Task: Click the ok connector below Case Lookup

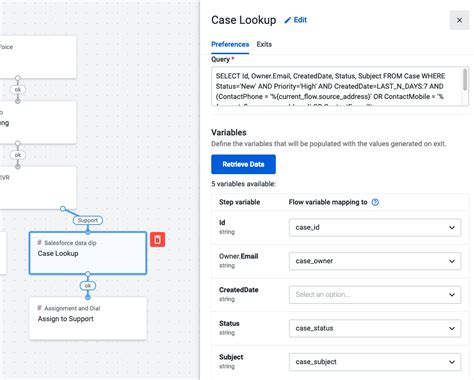Action: pos(88,286)
